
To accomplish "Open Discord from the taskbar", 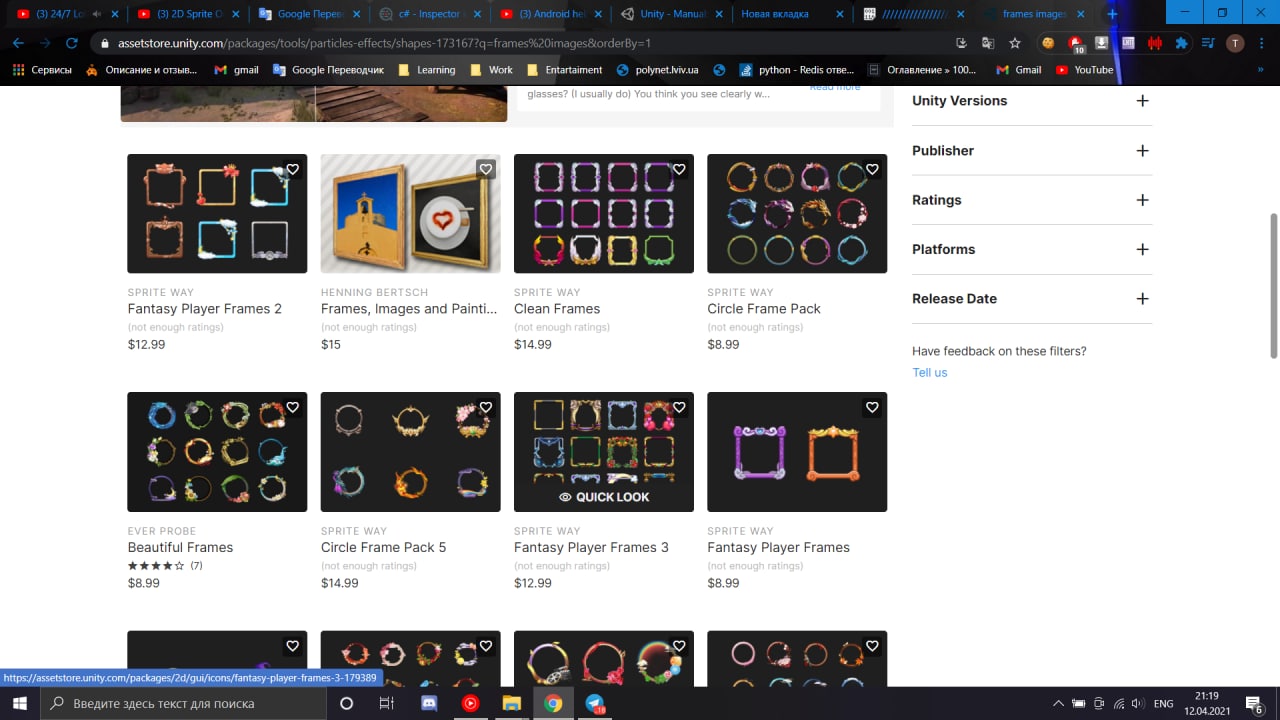I will coord(429,703).
